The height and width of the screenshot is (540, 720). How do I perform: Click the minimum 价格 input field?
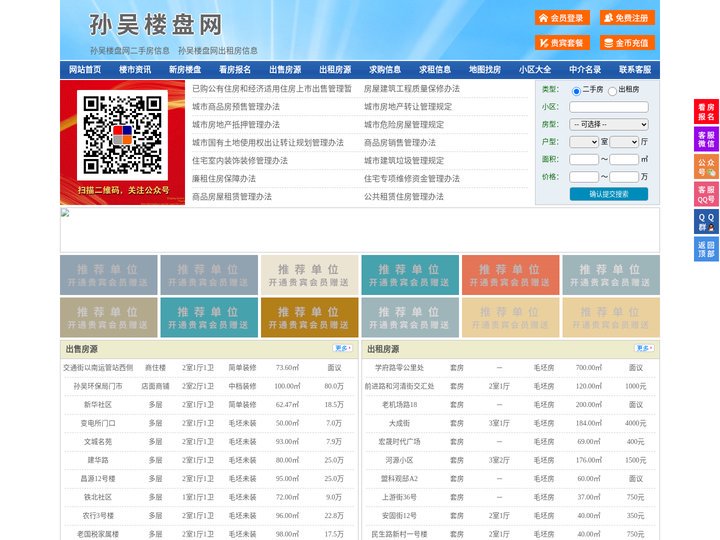pyautogui.click(x=584, y=177)
